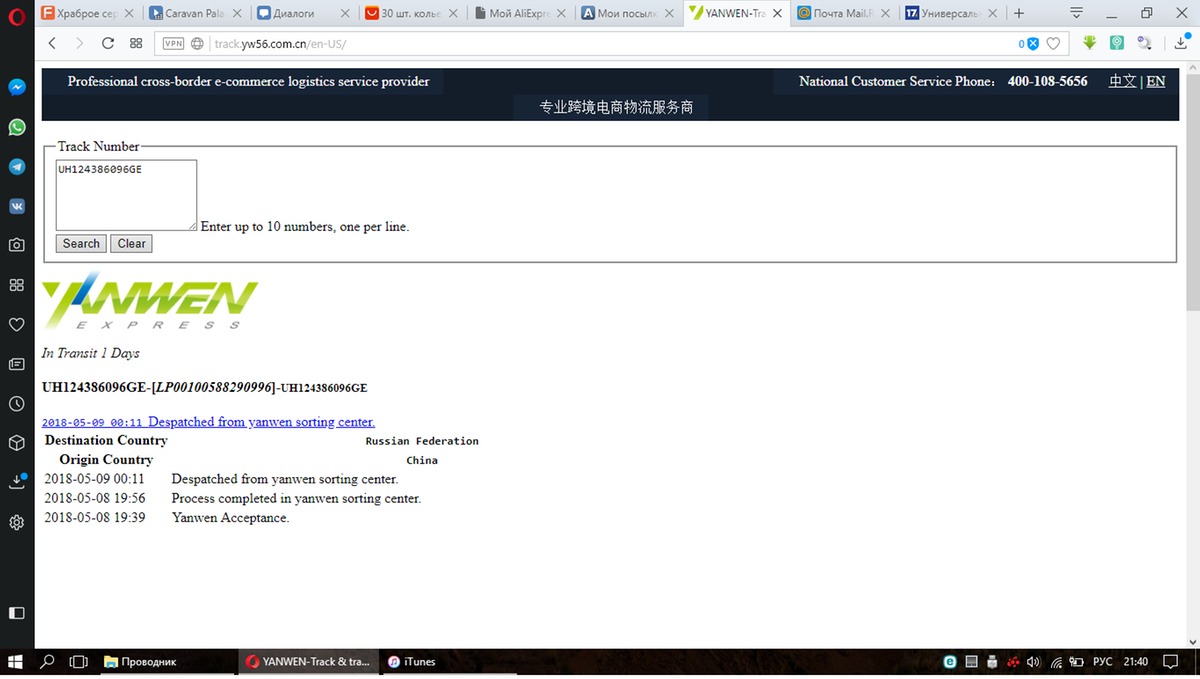Switch keyboard language РУС indicator
Image resolution: width=1200 pixels, height=679 pixels.
tap(1102, 662)
